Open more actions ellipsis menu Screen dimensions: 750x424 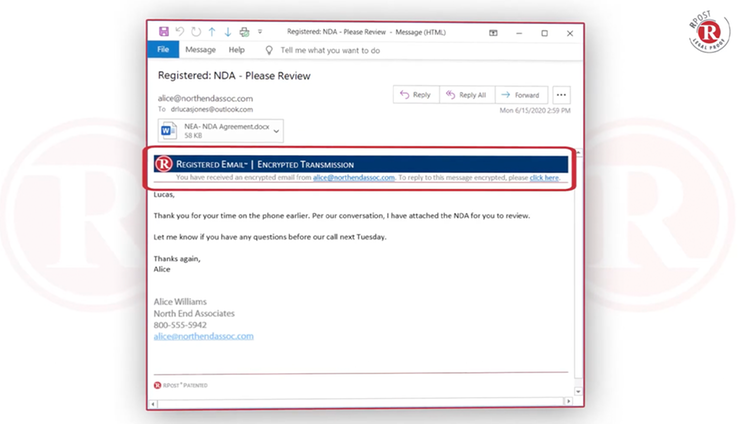point(561,95)
